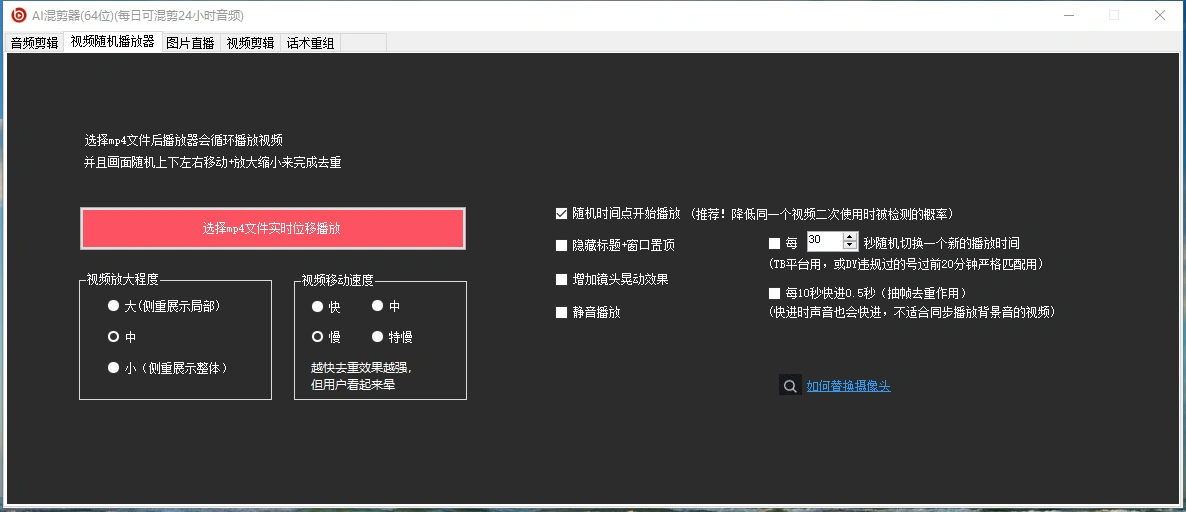Switch to the 音频剪辑 tab
This screenshot has height=512, width=1186.
34,43
